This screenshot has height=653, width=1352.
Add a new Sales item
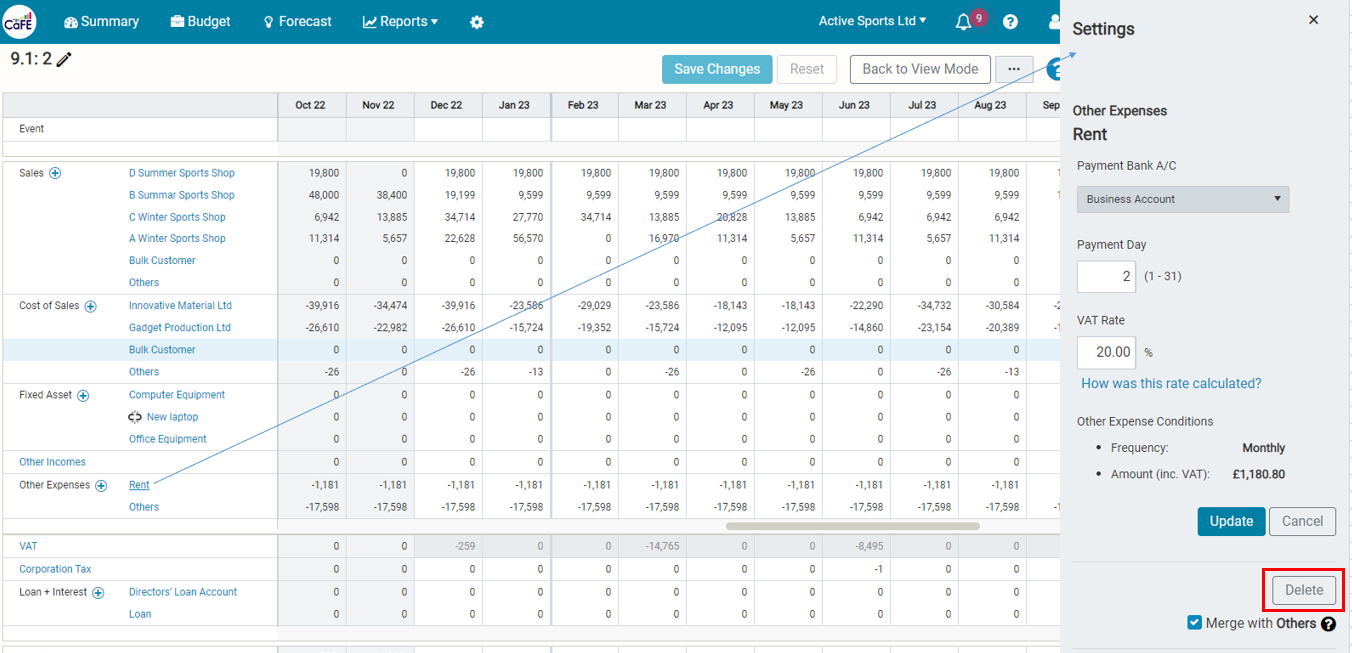pos(55,173)
